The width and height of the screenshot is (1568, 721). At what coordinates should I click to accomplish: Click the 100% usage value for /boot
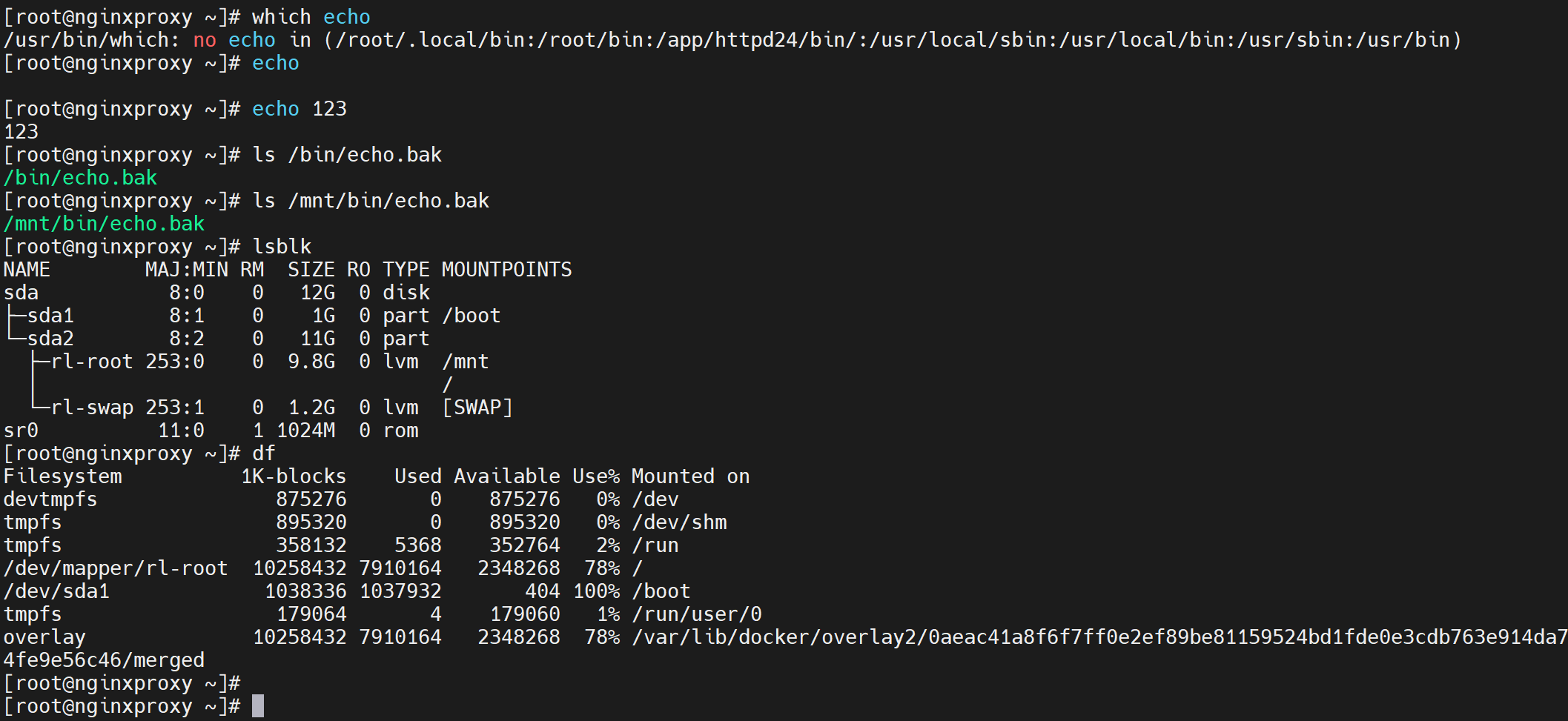pyautogui.click(x=596, y=591)
